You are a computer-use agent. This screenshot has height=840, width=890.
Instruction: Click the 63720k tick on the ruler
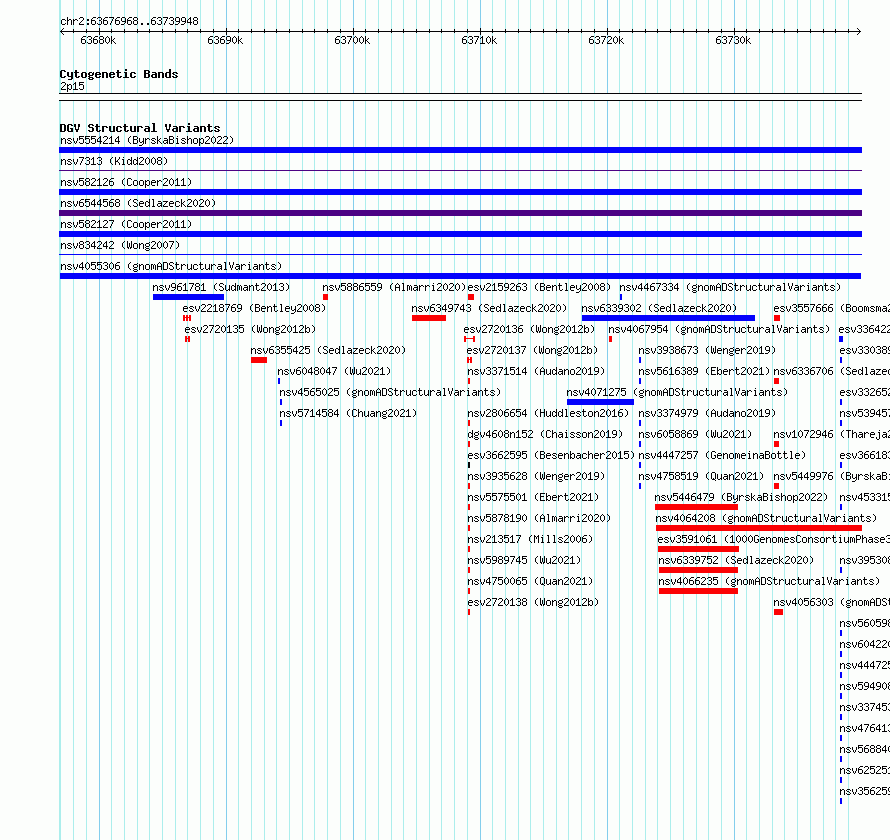tap(606, 40)
